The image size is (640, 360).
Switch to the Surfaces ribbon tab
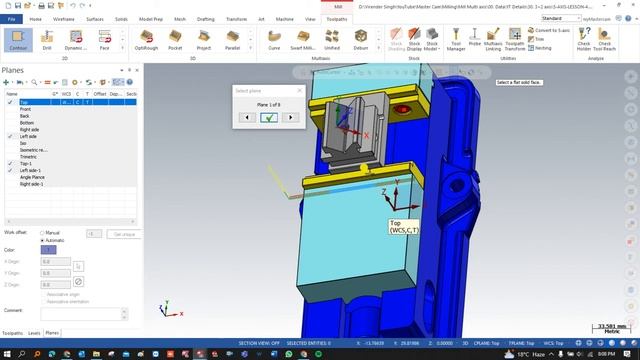pyautogui.click(x=95, y=19)
